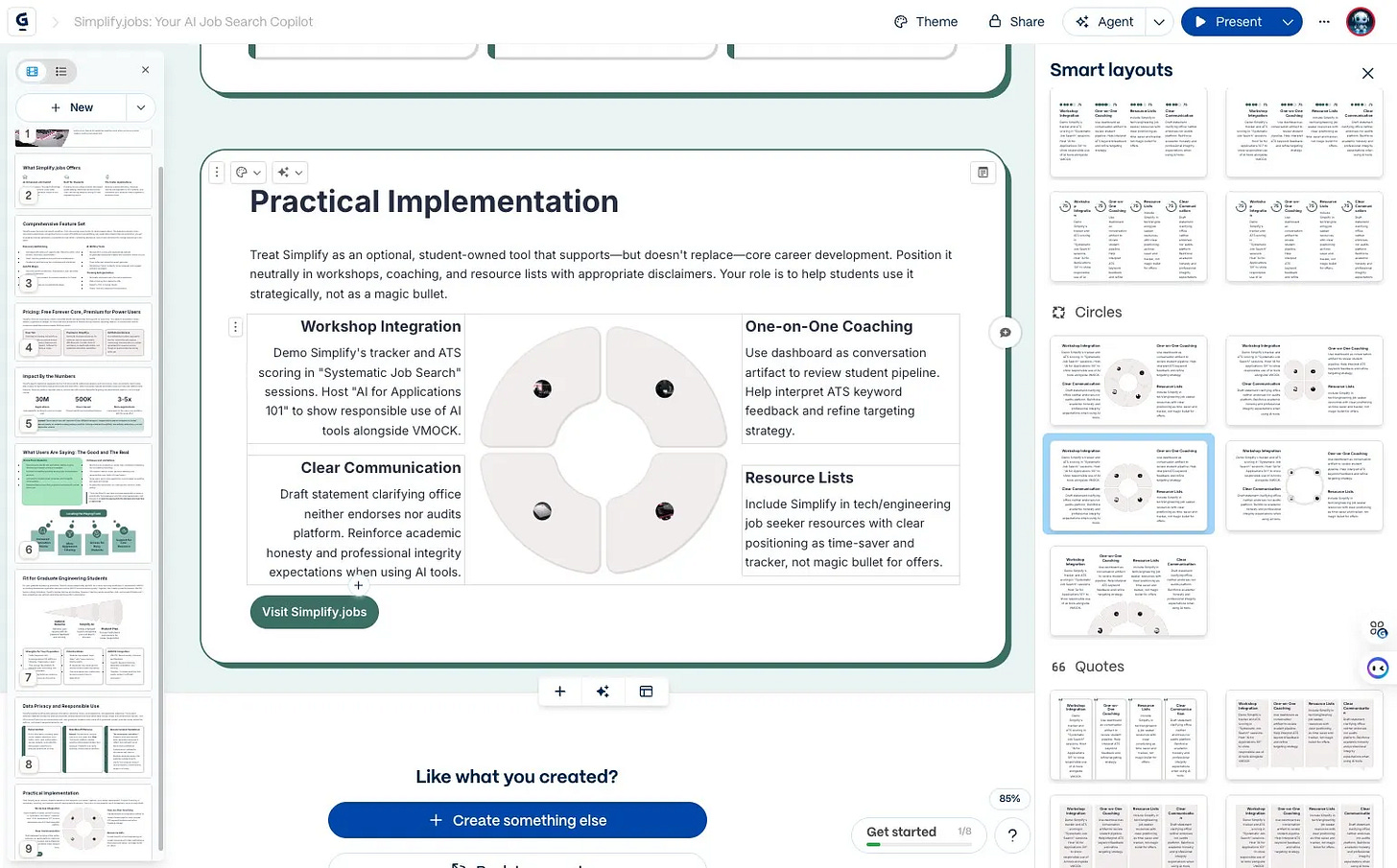1397x868 pixels.
Task: Expand the Present options arrow
Action: coord(1288,21)
